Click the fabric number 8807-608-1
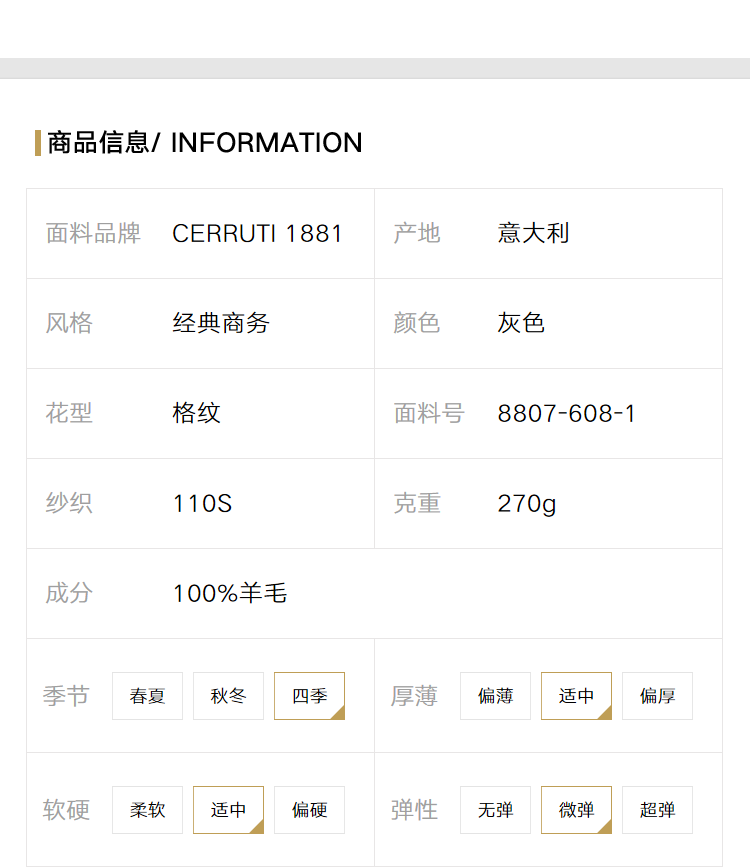Viewport: 750px width, 867px height. pos(566,414)
